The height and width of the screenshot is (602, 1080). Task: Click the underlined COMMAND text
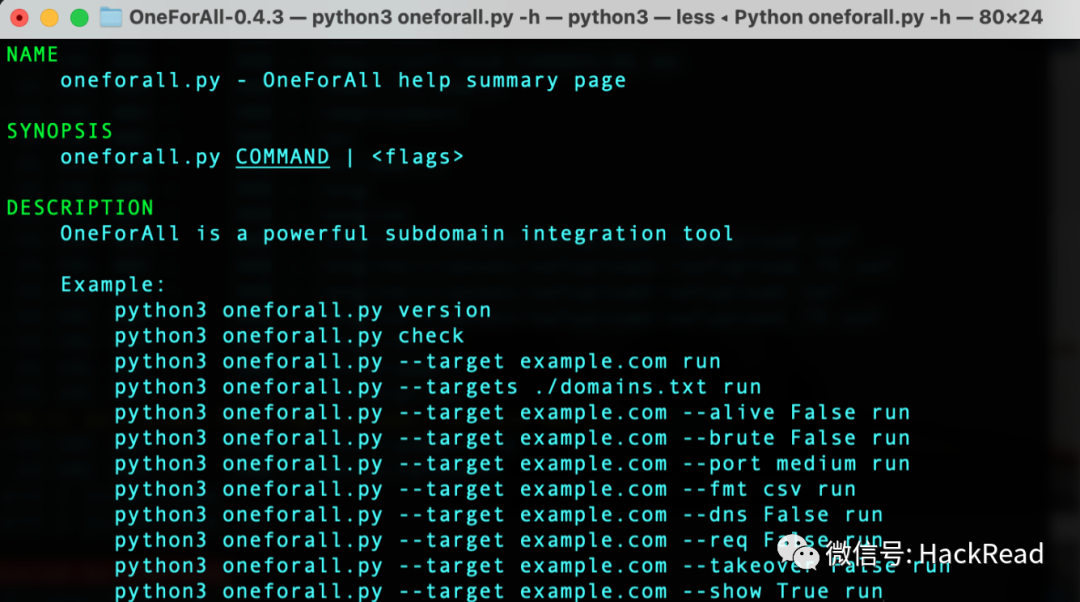pyautogui.click(x=282, y=157)
